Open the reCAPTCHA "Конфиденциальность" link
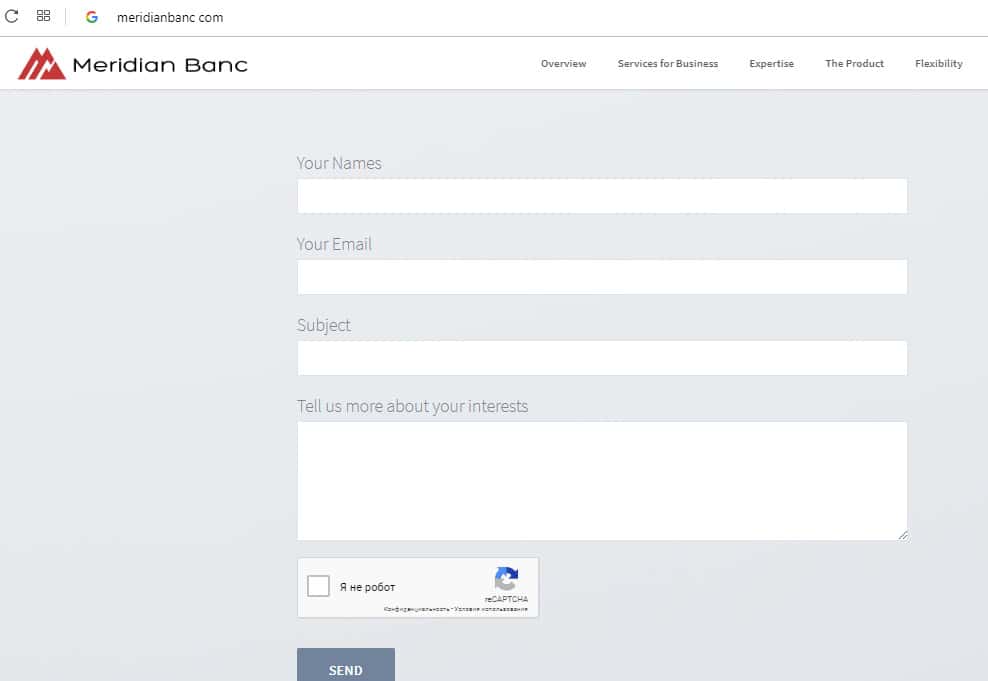Image resolution: width=988 pixels, height=681 pixels. [x=412, y=609]
